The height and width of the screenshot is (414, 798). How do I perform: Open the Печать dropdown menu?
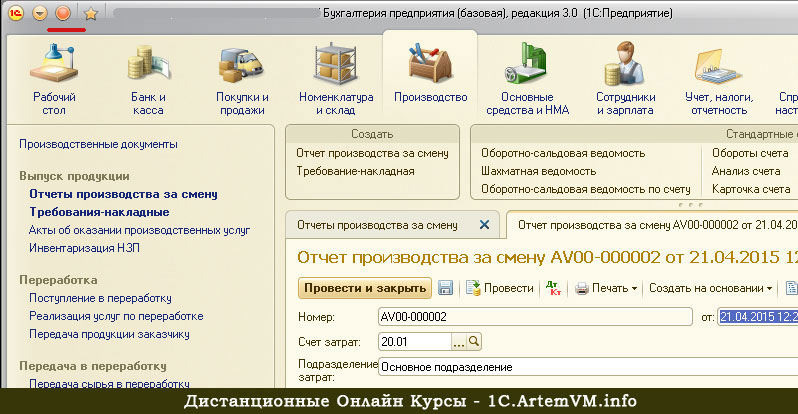(606, 288)
